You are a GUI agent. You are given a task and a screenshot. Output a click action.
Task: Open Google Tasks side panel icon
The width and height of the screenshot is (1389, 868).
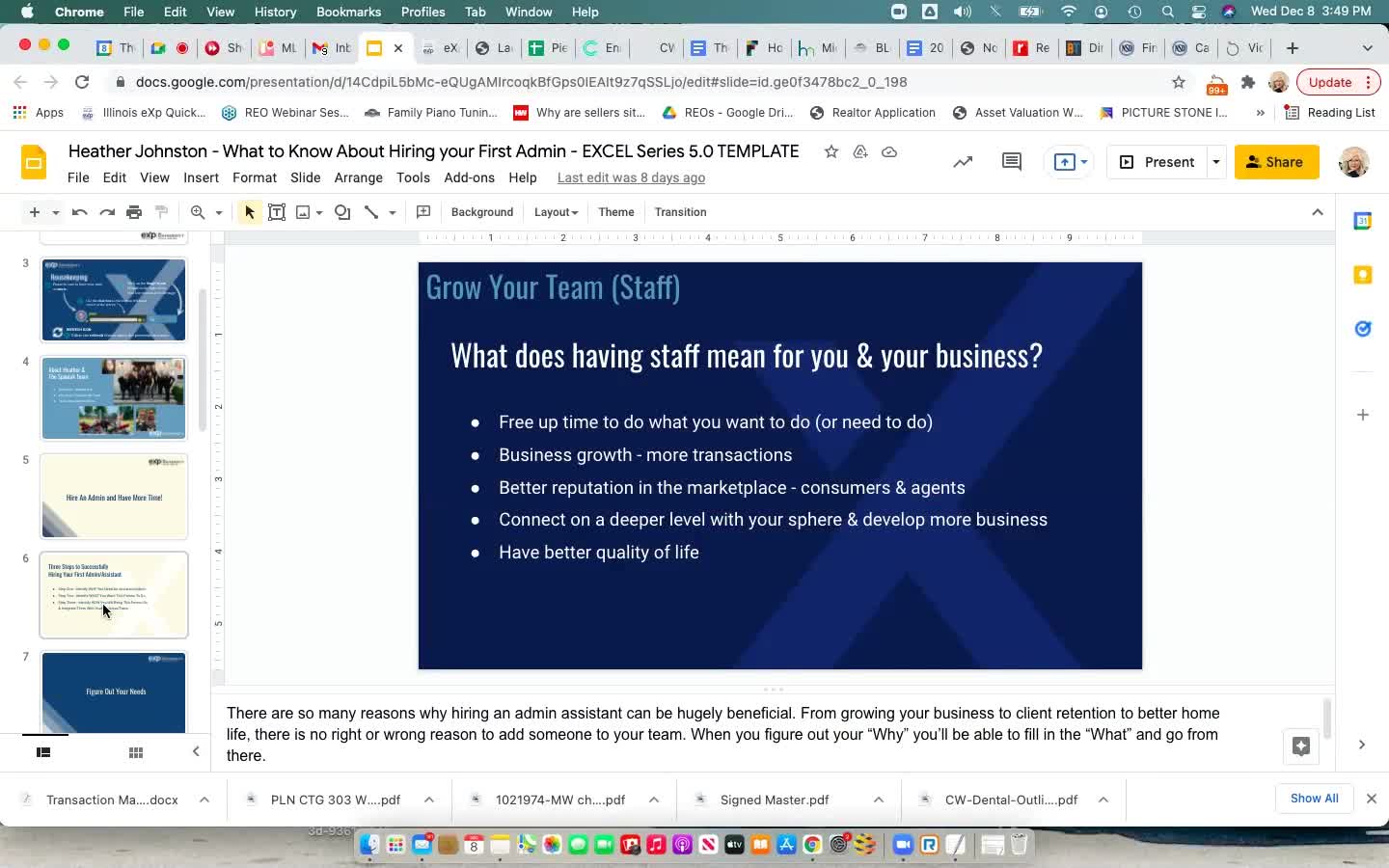(1363, 329)
